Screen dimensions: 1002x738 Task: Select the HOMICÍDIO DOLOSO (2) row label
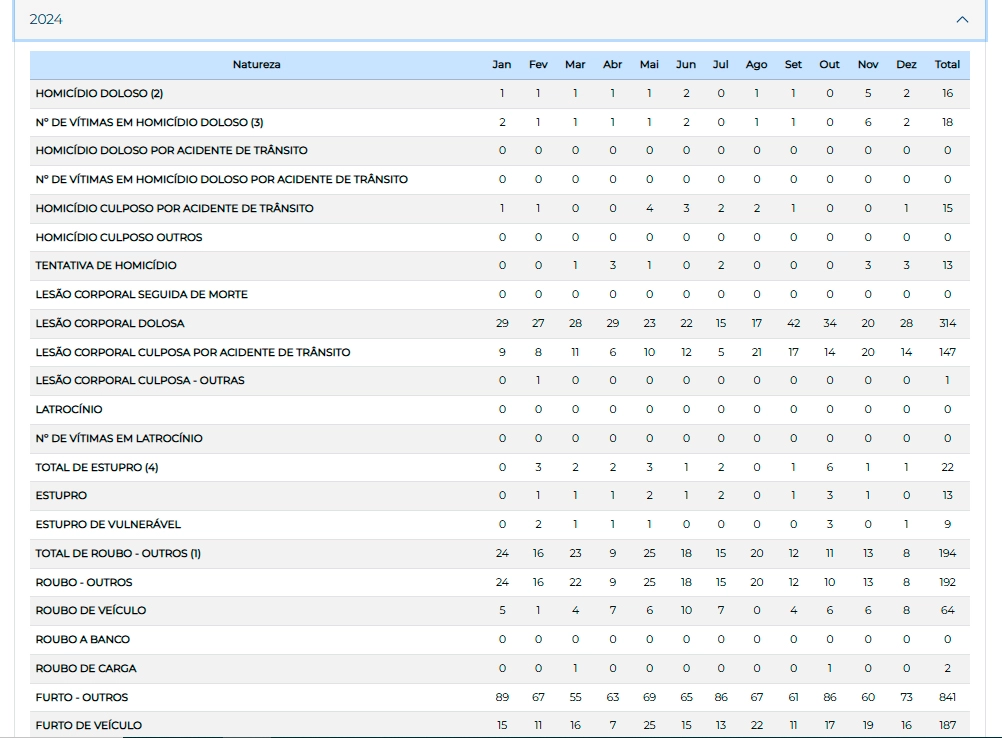pyautogui.click(x=99, y=94)
